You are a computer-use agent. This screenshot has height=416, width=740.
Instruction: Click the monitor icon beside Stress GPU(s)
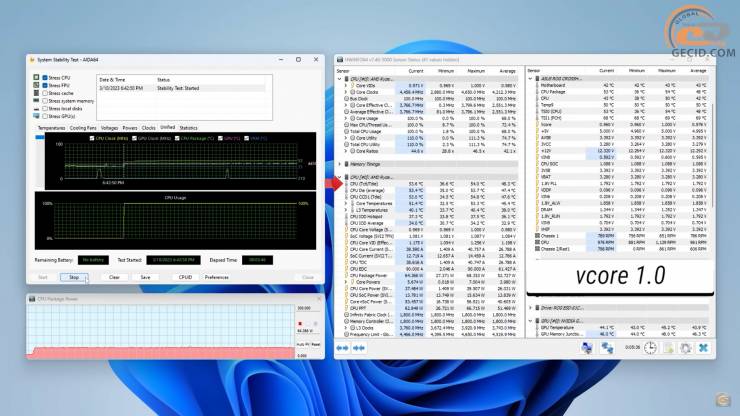pyautogui.click(x=36, y=116)
